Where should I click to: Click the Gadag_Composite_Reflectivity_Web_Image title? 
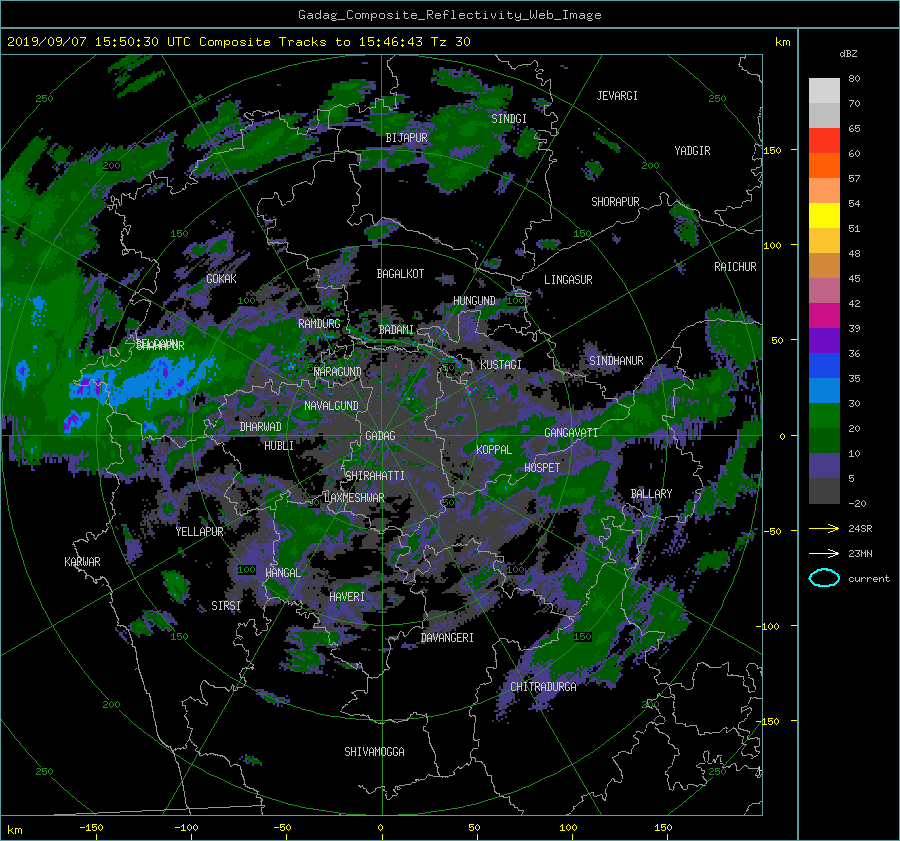click(x=449, y=15)
